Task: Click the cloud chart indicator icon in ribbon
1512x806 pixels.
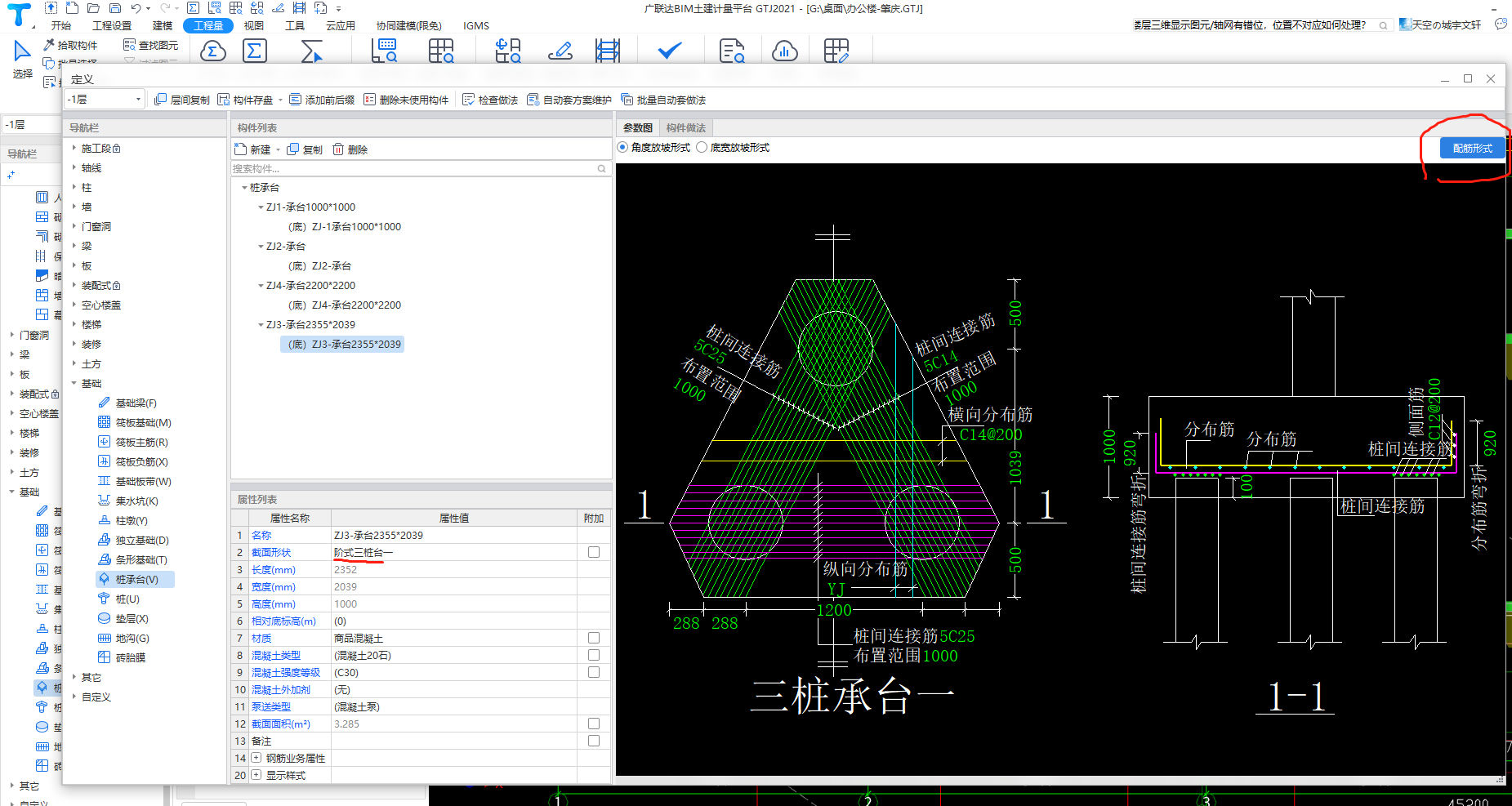Action: click(785, 51)
